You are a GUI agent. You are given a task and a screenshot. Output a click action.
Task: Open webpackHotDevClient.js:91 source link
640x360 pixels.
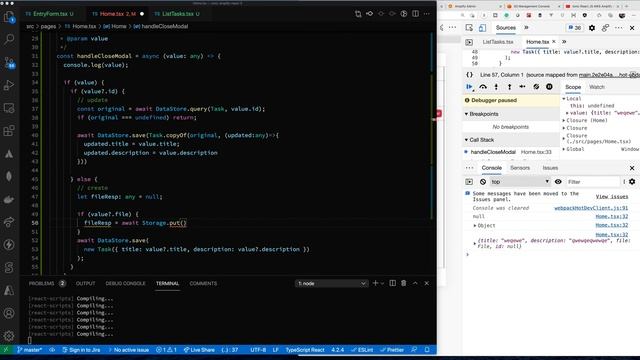coord(591,208)
